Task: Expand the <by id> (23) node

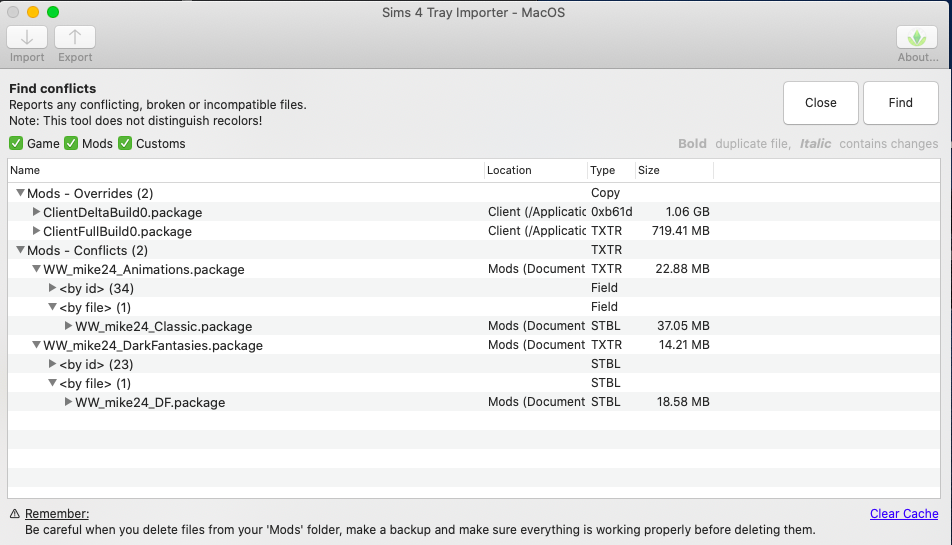Action: pos(52,364)
